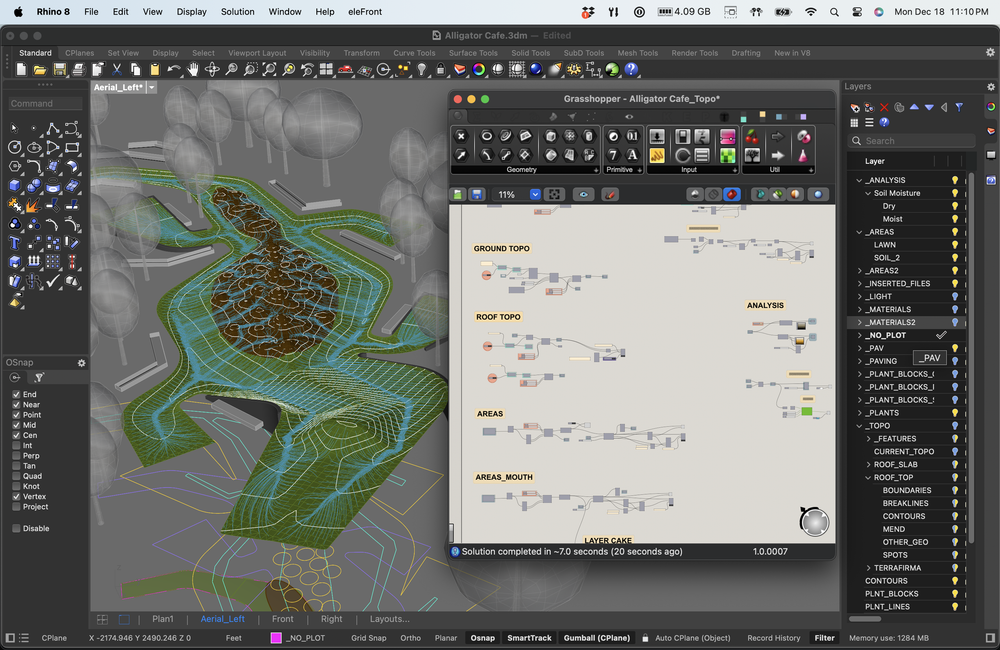Open the Aerial_Left viewport title dropdown
Screen dimensions: 1000x650
151,87
